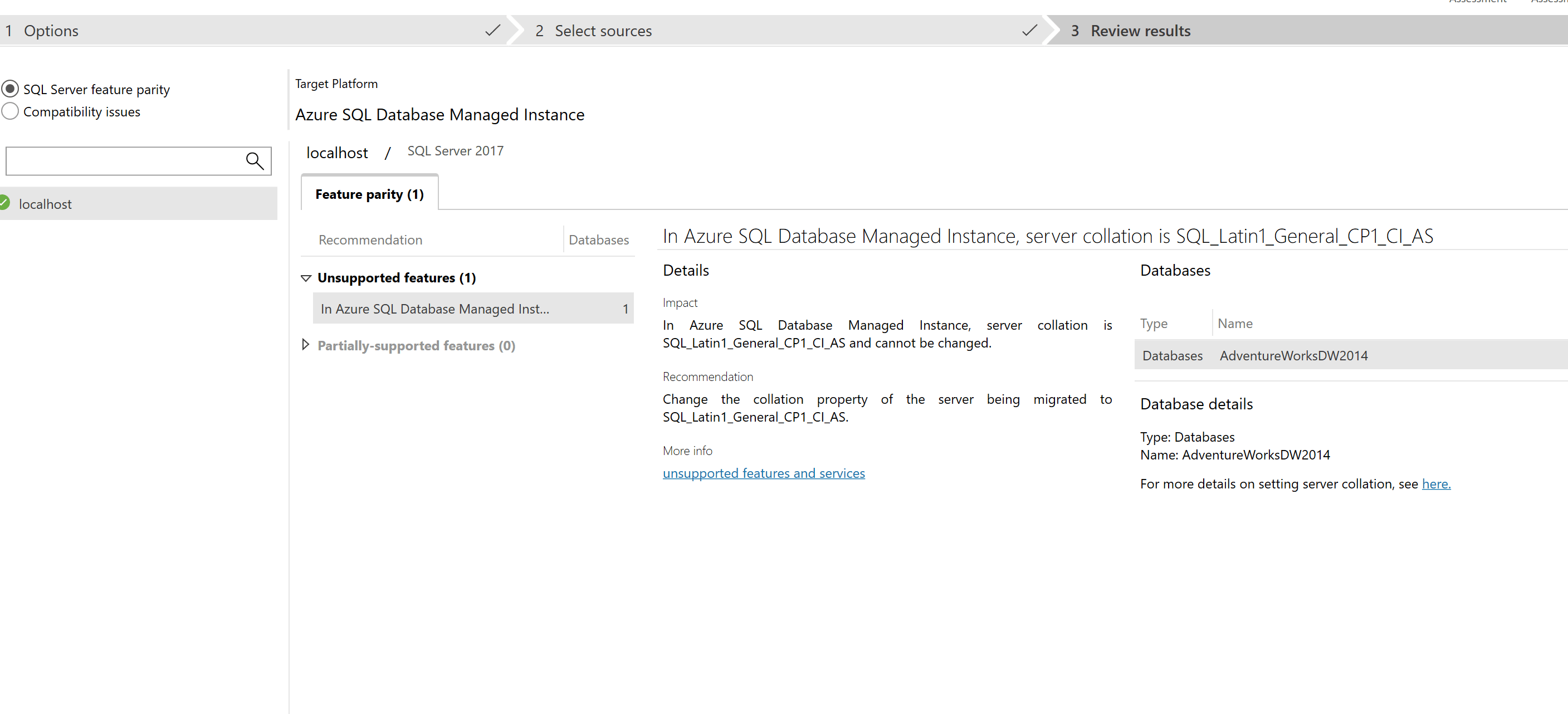The image size is (1568, 714).
Task: Select the AdventureWorksDW2014 database row
Action: [1351, 355]
